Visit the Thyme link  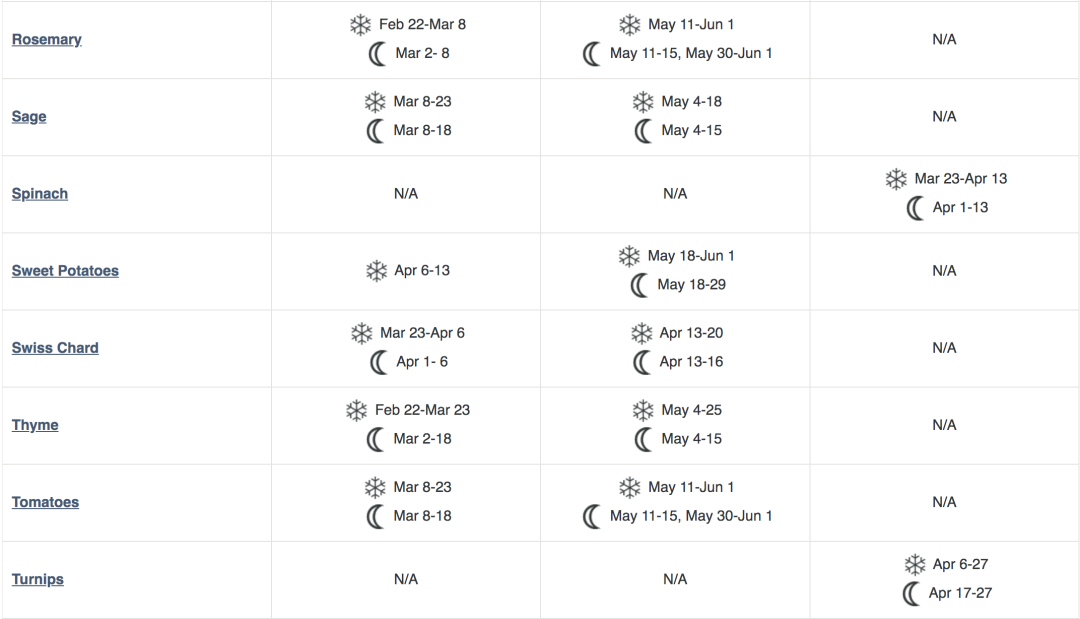click(x=35, y=425)
